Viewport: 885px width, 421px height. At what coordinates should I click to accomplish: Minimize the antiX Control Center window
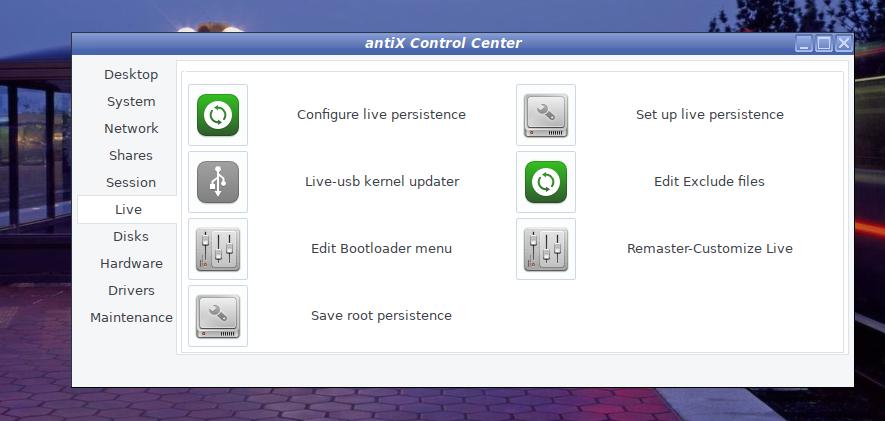click(x=804, y=44)
